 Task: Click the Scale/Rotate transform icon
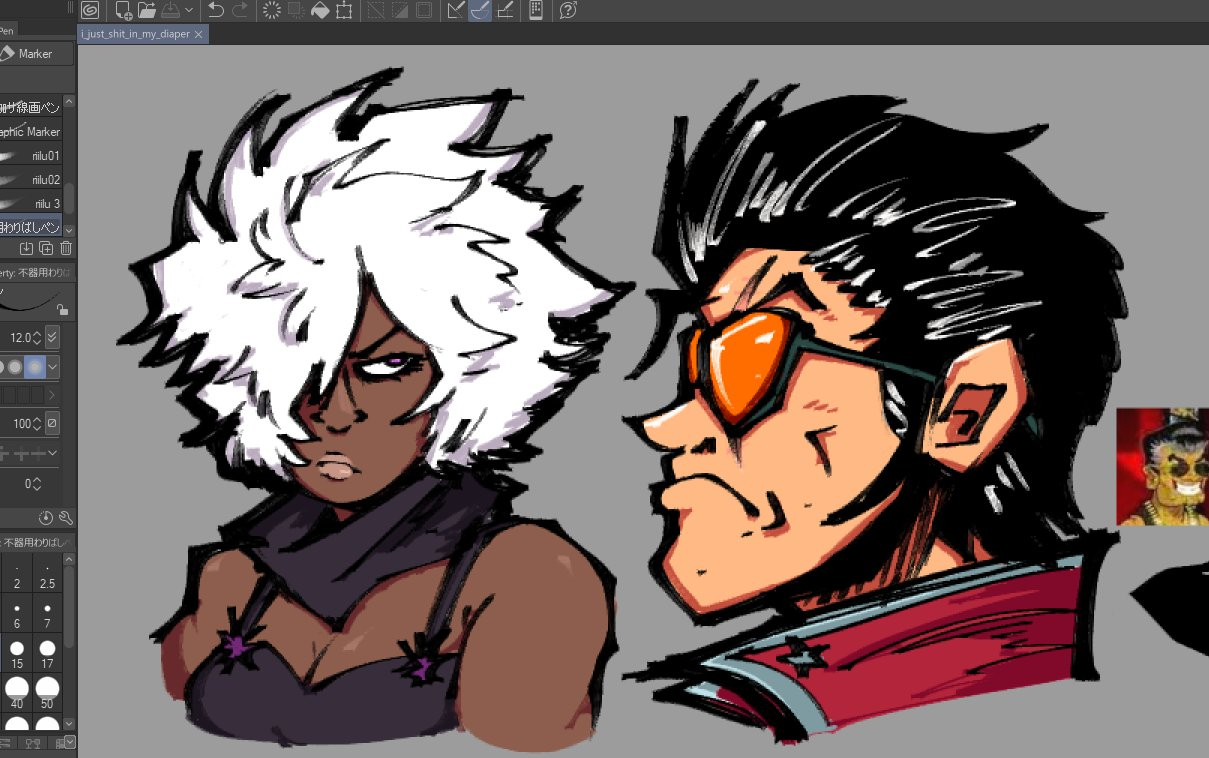coord(344,11)
